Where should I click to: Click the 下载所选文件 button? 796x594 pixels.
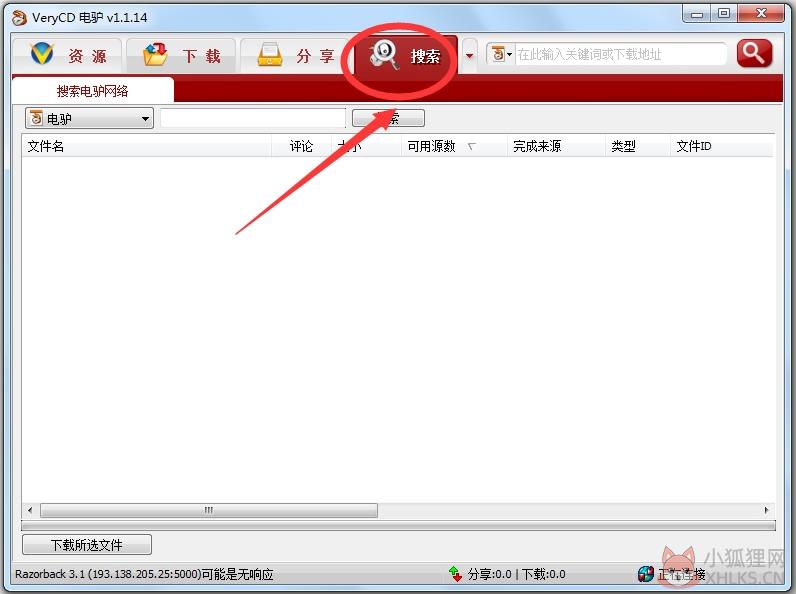[87, 545]
